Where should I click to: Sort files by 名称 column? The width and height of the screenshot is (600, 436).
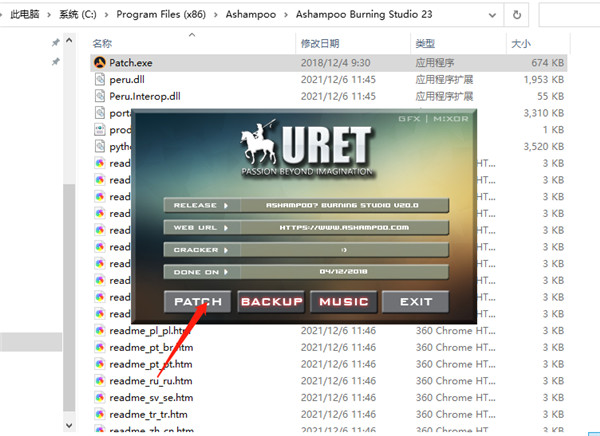[102, 44]
